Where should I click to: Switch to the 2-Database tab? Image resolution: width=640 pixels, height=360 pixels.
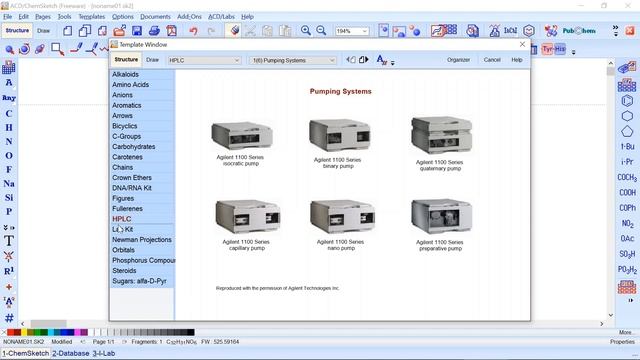[71, 353]
